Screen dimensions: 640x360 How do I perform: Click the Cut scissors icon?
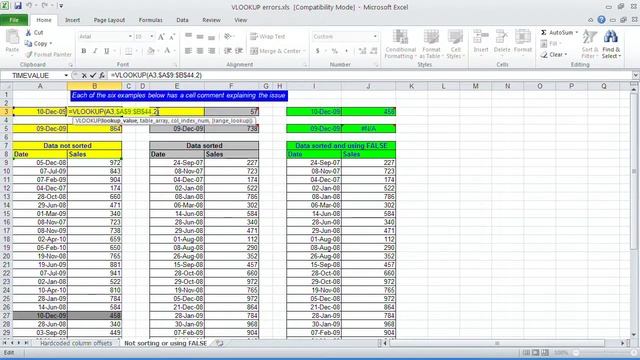(x=28, y=33)
